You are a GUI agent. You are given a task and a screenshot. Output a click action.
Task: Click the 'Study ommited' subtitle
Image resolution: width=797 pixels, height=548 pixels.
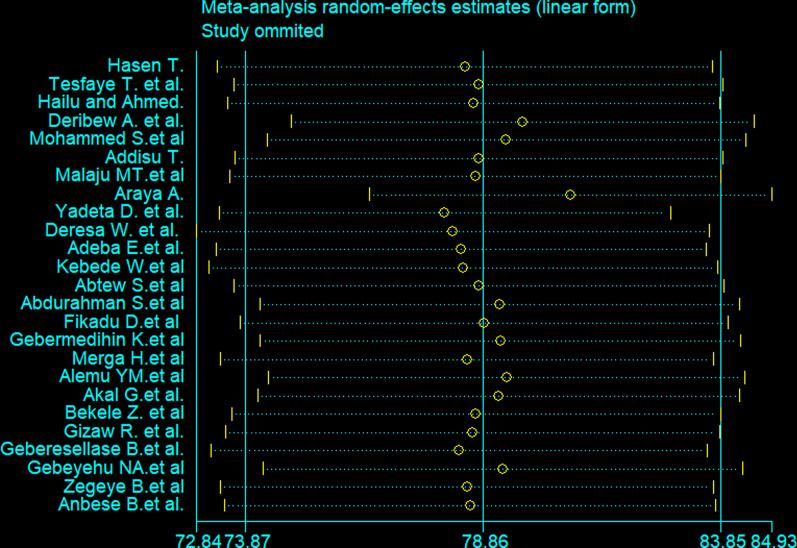tap(262, 31)
